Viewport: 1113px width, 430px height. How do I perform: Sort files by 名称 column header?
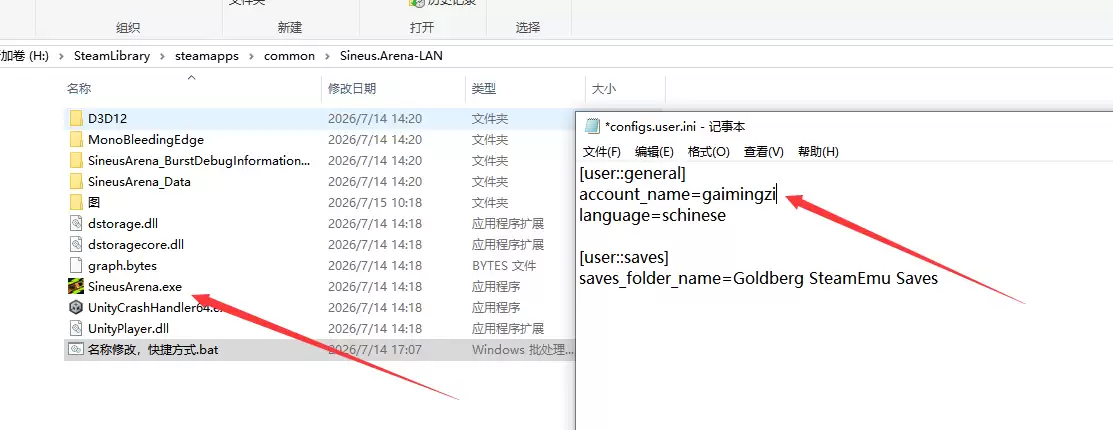[79, 89]
